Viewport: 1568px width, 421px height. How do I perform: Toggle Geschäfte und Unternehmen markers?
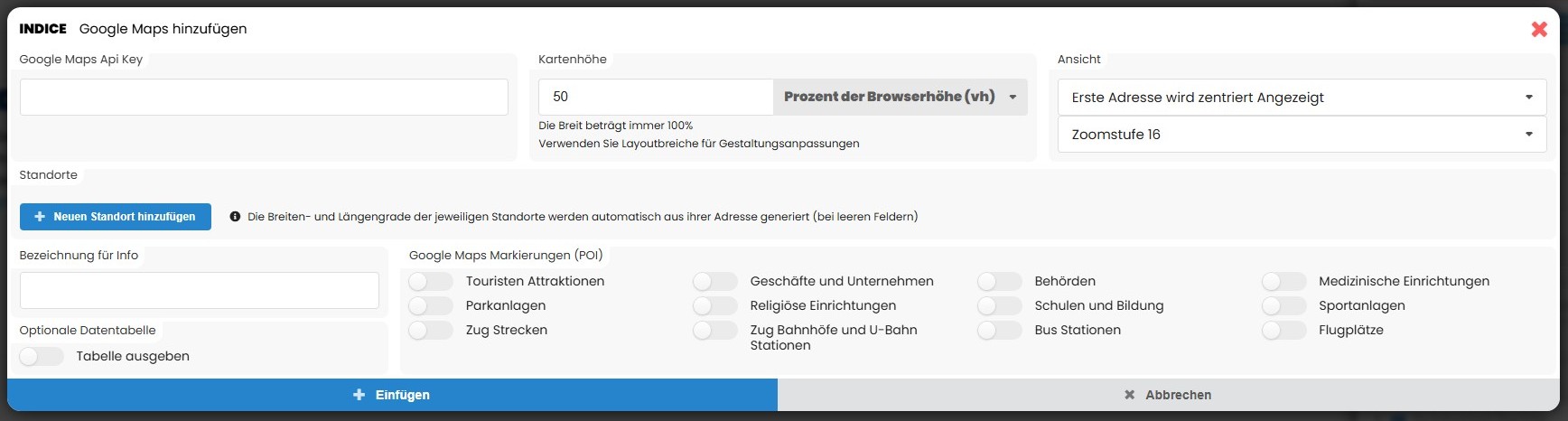714,282
